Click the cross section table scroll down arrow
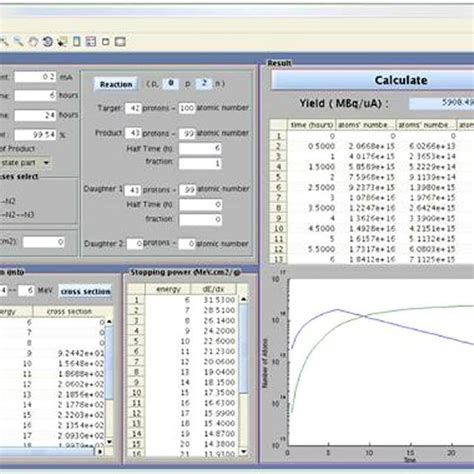This screenshot has width=474, height=474. click(x=109, y=442)
